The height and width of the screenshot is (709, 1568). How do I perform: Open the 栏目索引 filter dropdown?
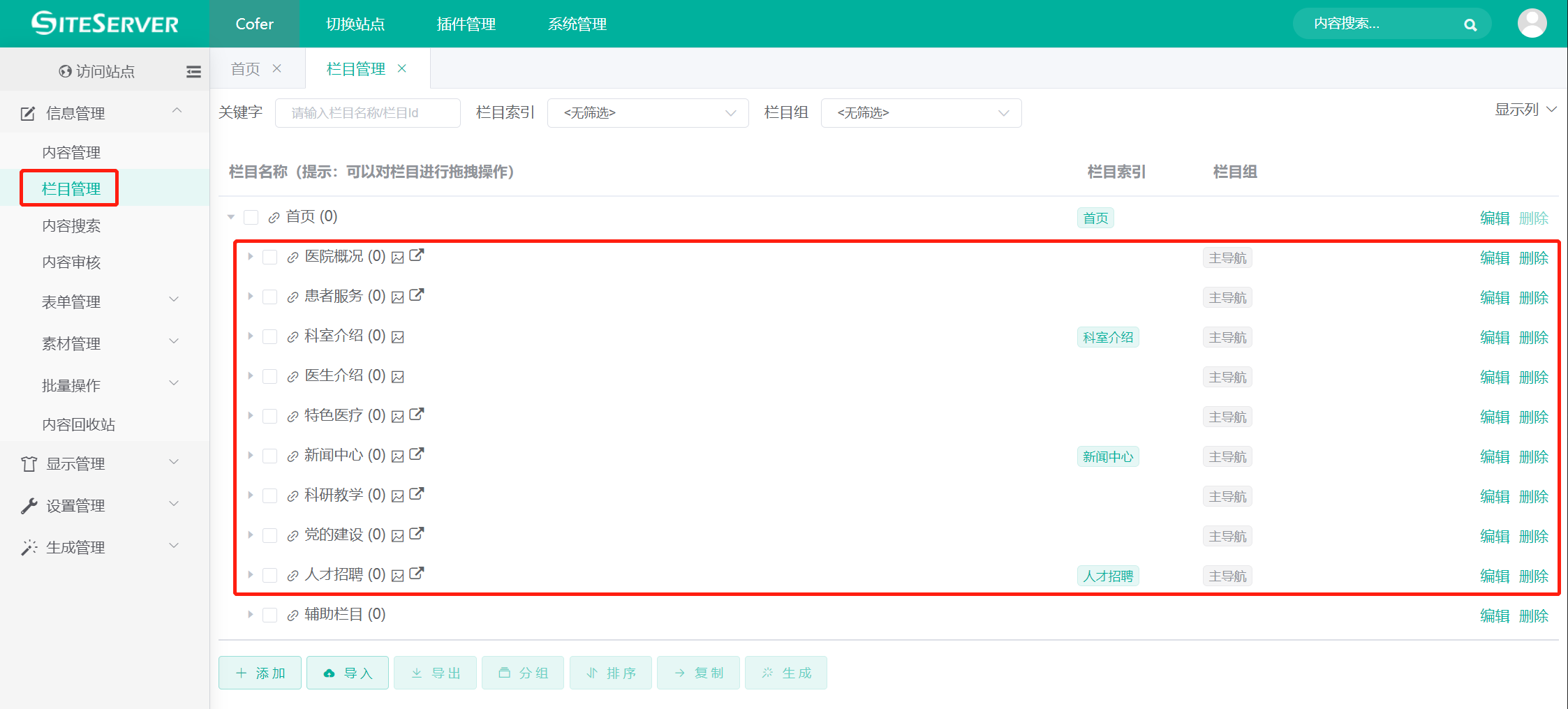648,113
